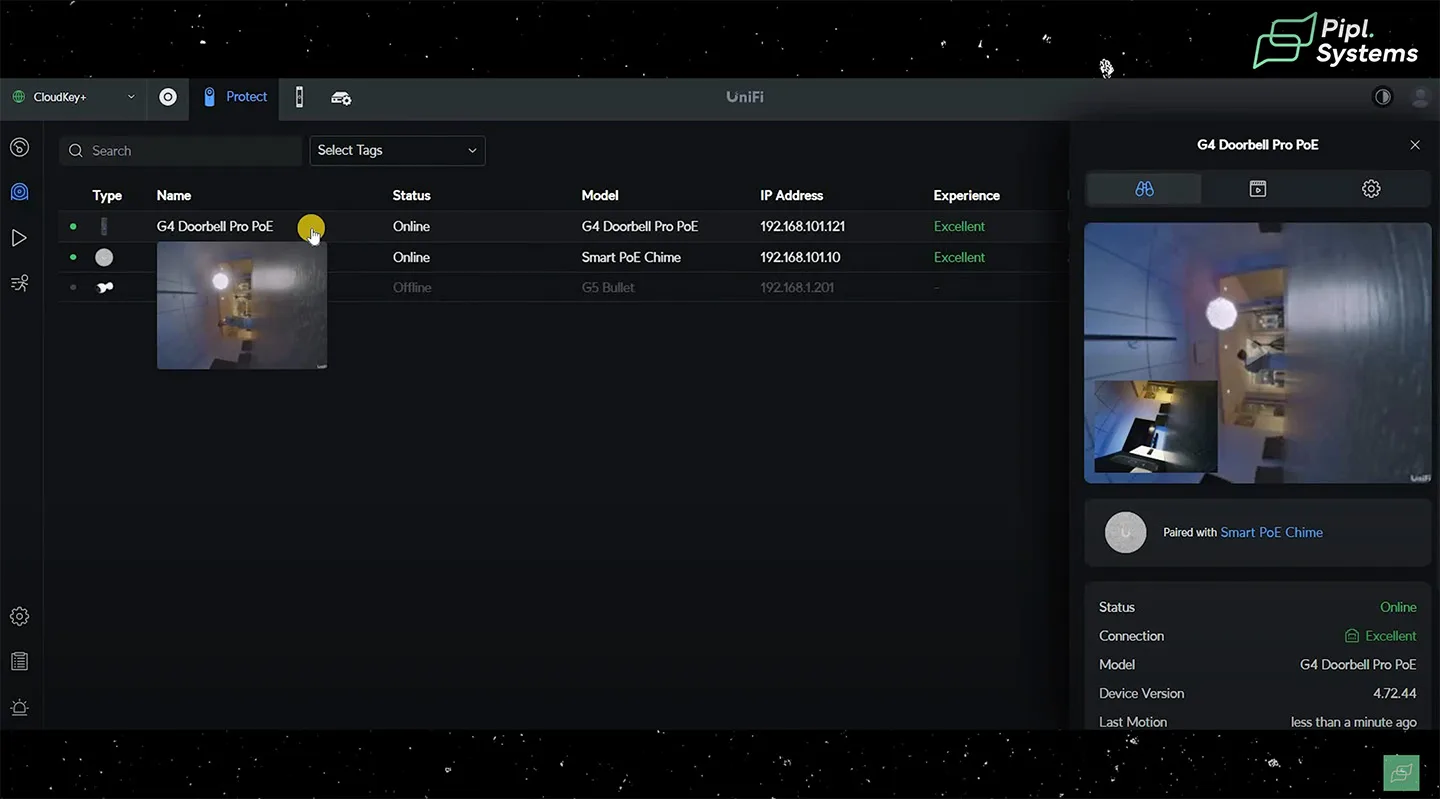
Task: Select the G5 Bullet model cell
Action: pos(608,288)
